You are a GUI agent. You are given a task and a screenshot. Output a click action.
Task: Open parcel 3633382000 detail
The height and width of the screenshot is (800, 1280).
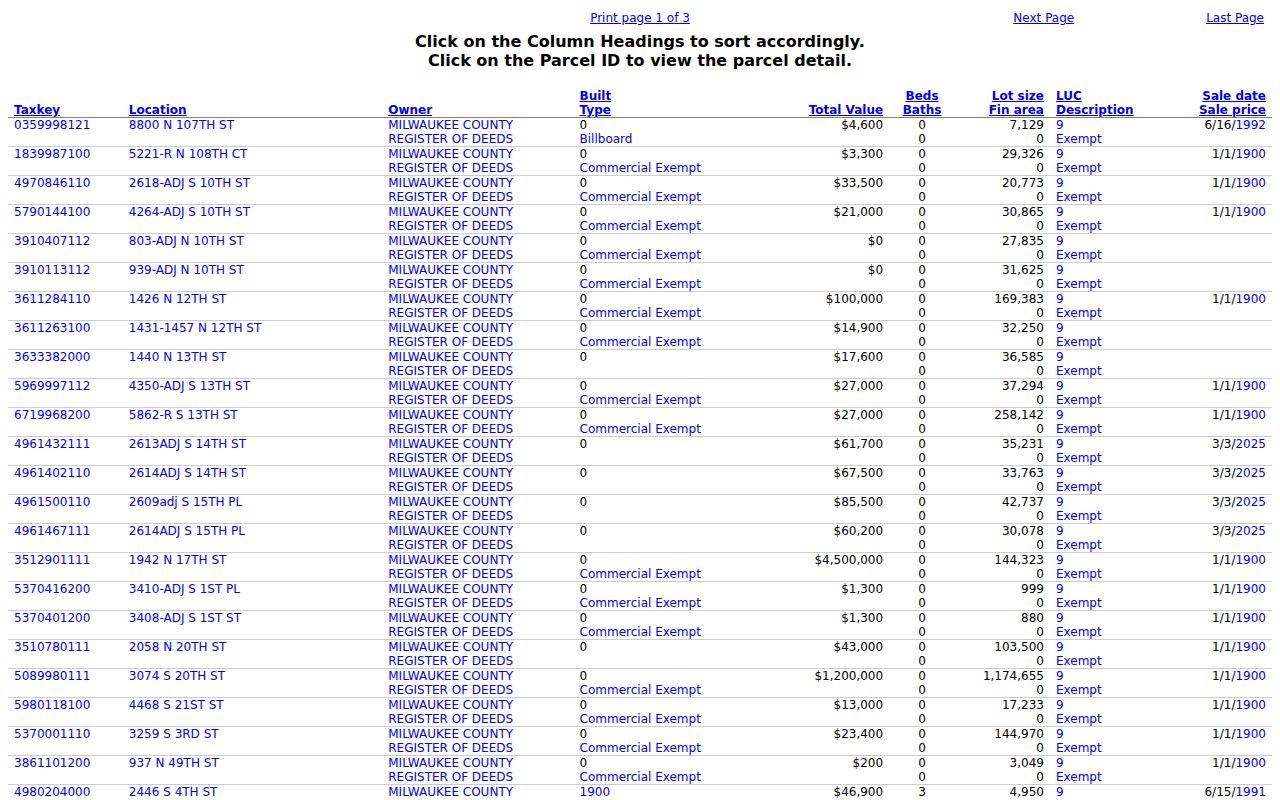tap(52, 357)
